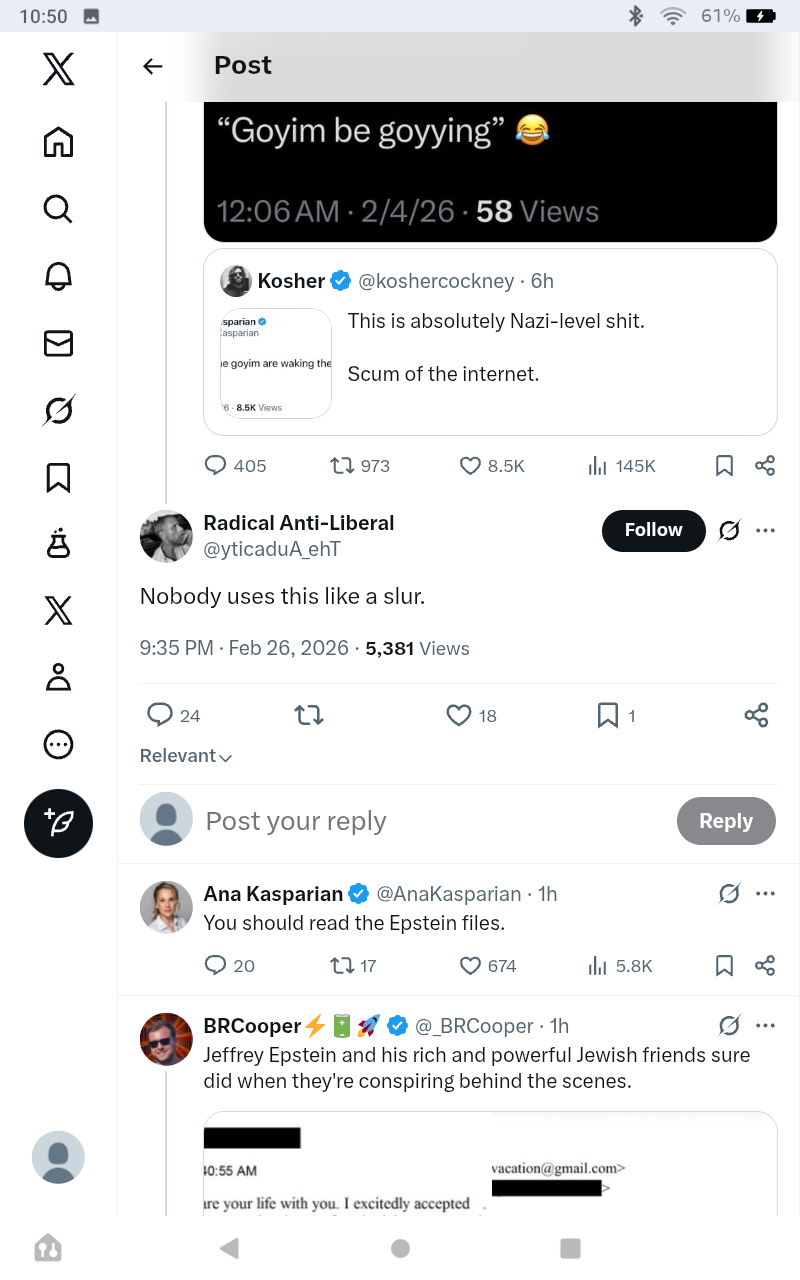The width and height of the screenshot is (800, 1280).
Task: Open More options circle in sidebar
Action: (58, 744)
